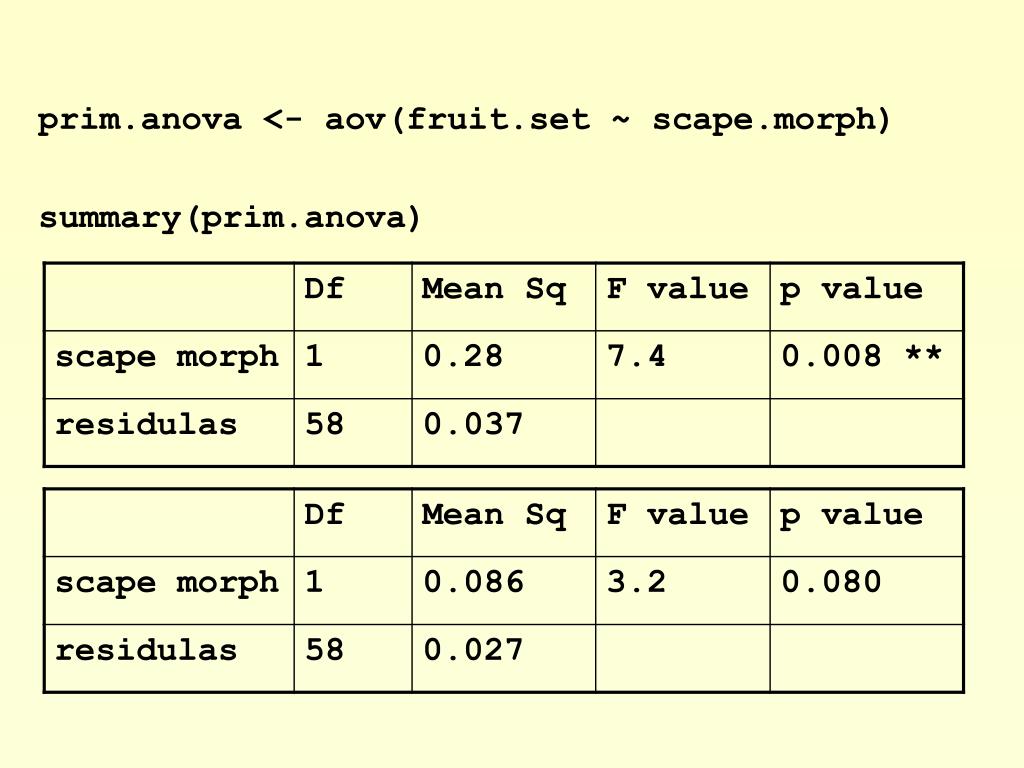Click residulas row label in first table
1024x768 pixels.
[146, 424]
